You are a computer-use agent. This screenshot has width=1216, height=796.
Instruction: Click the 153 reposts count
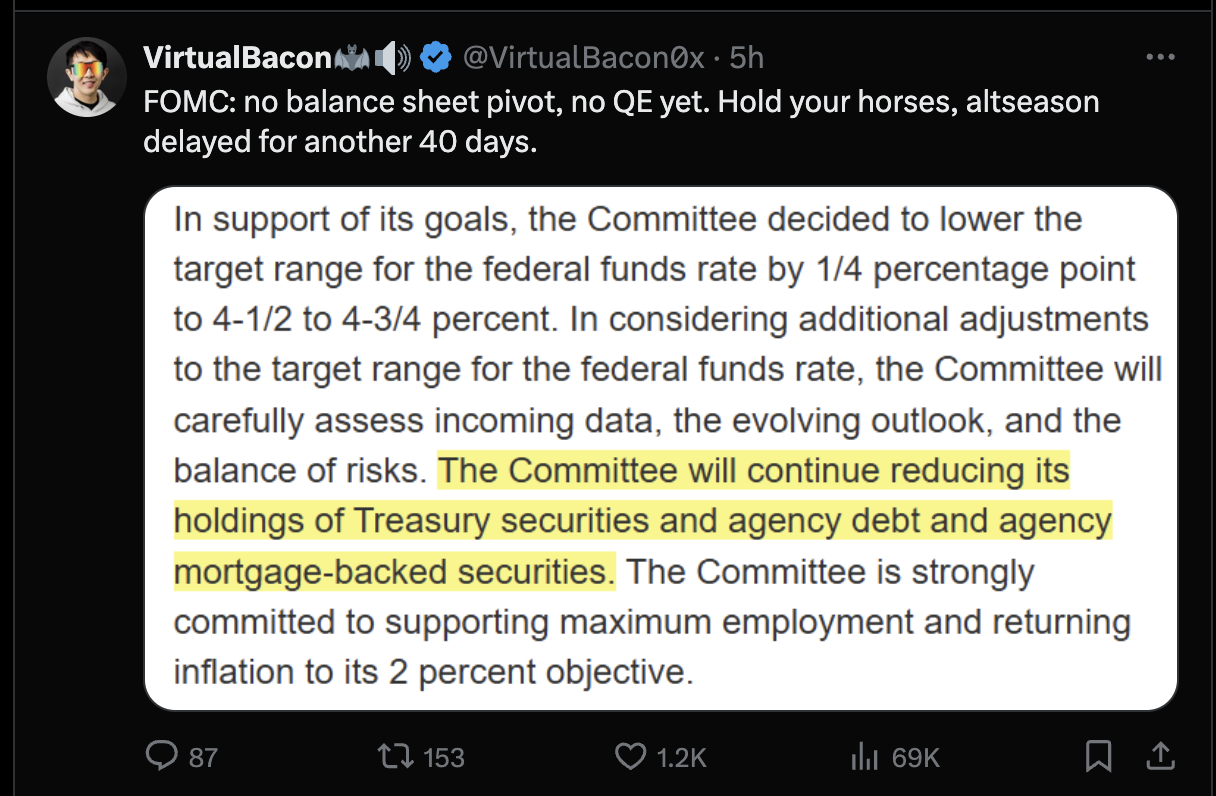(x=443, y=758)
